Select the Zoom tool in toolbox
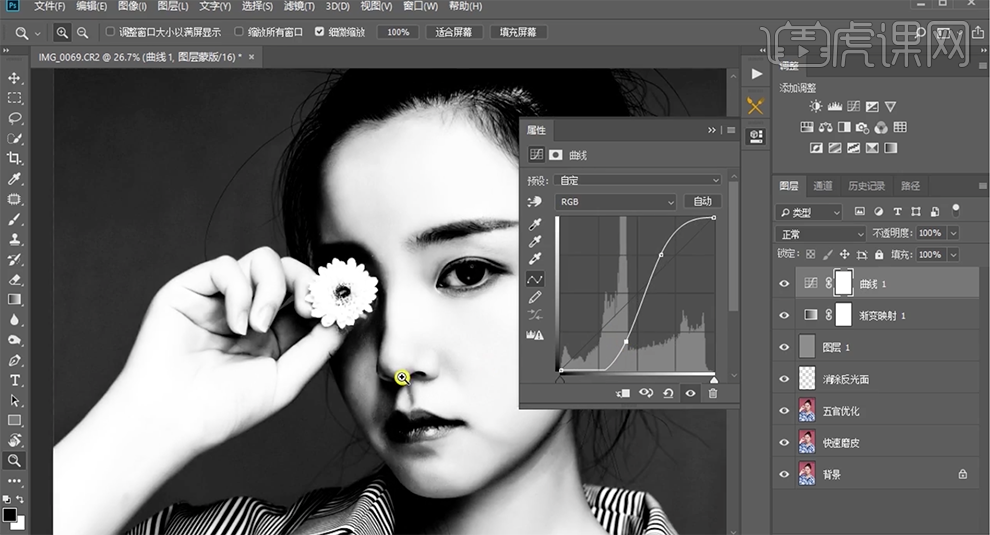 point(14,460)
